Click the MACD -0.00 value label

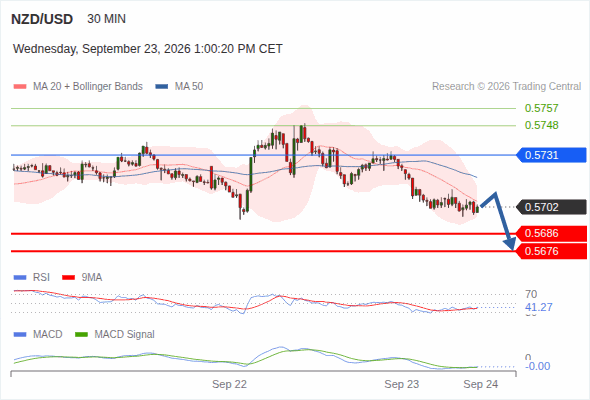537,366
